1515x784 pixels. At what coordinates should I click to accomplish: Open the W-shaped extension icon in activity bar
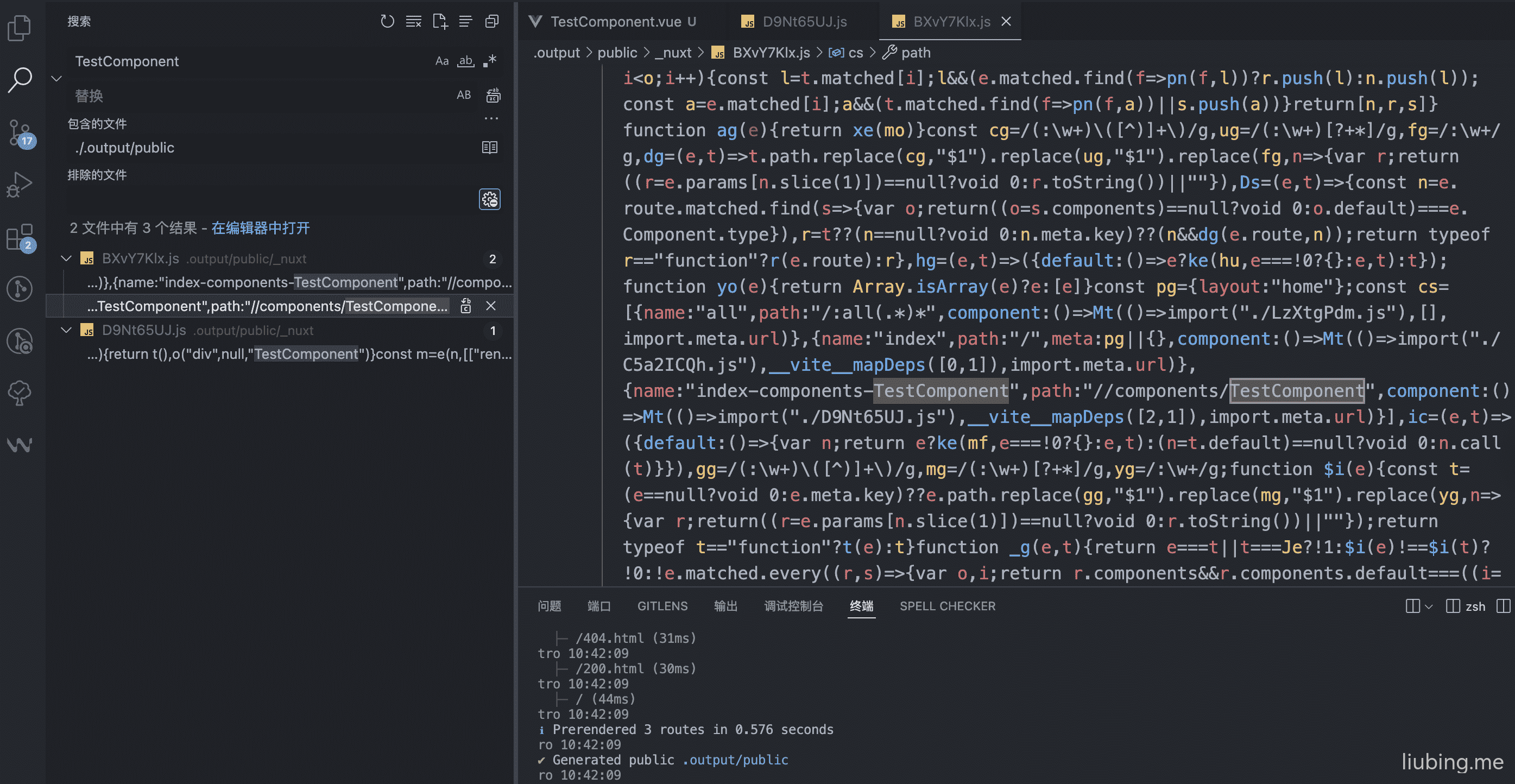[20, 445]
